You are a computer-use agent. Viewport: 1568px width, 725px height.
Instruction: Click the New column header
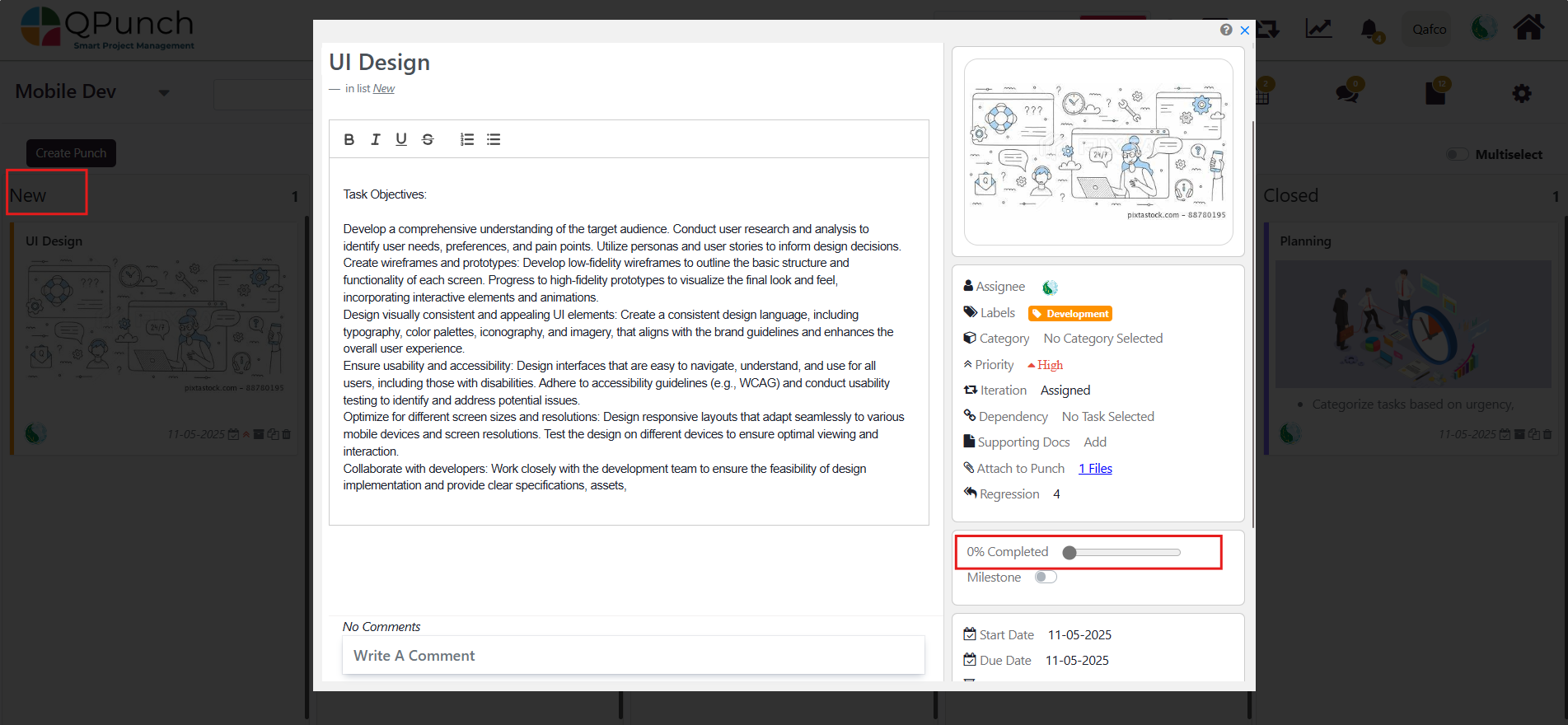point(28,195)
